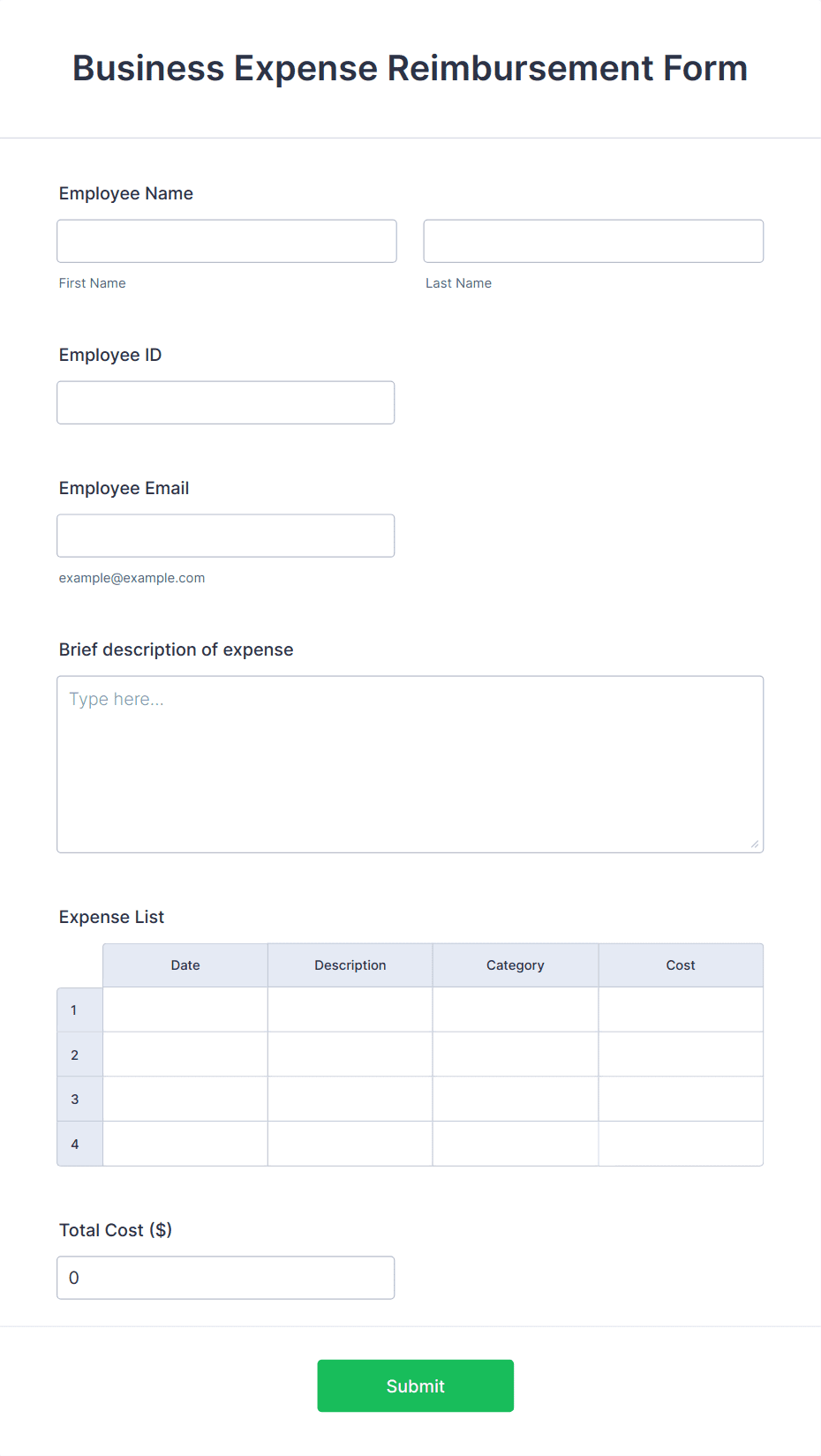Image resolution: width=821 pixels, height=1456 pixels.
Task: Click the Date column header
Action: pyautogui.click(x=185, y=964)
